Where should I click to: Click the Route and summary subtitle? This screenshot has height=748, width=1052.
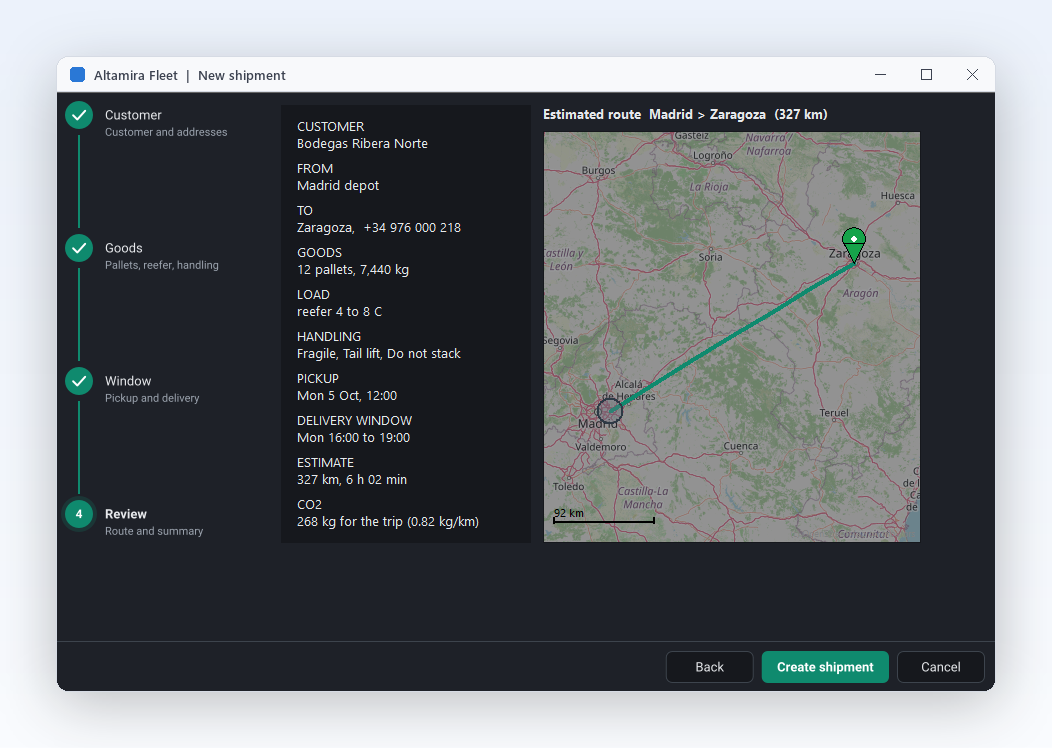pos(154,531)
